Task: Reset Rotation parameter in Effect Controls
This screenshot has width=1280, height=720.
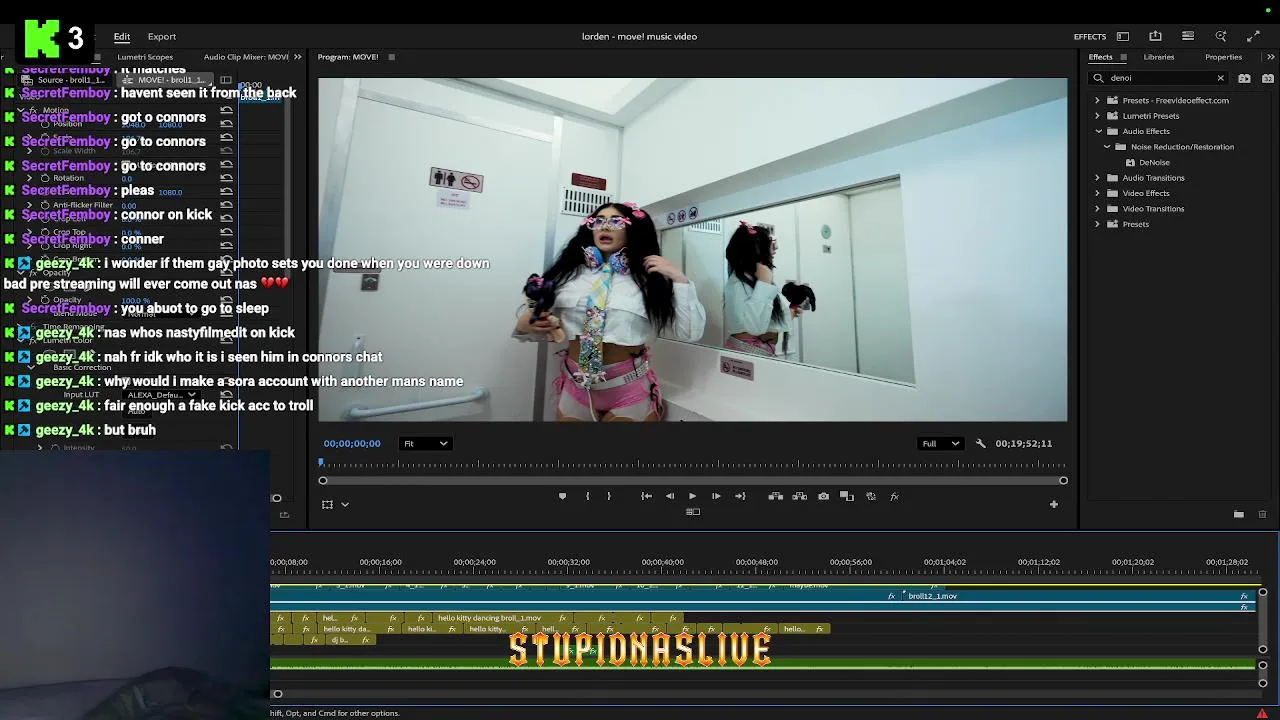Action: [227, 178]
